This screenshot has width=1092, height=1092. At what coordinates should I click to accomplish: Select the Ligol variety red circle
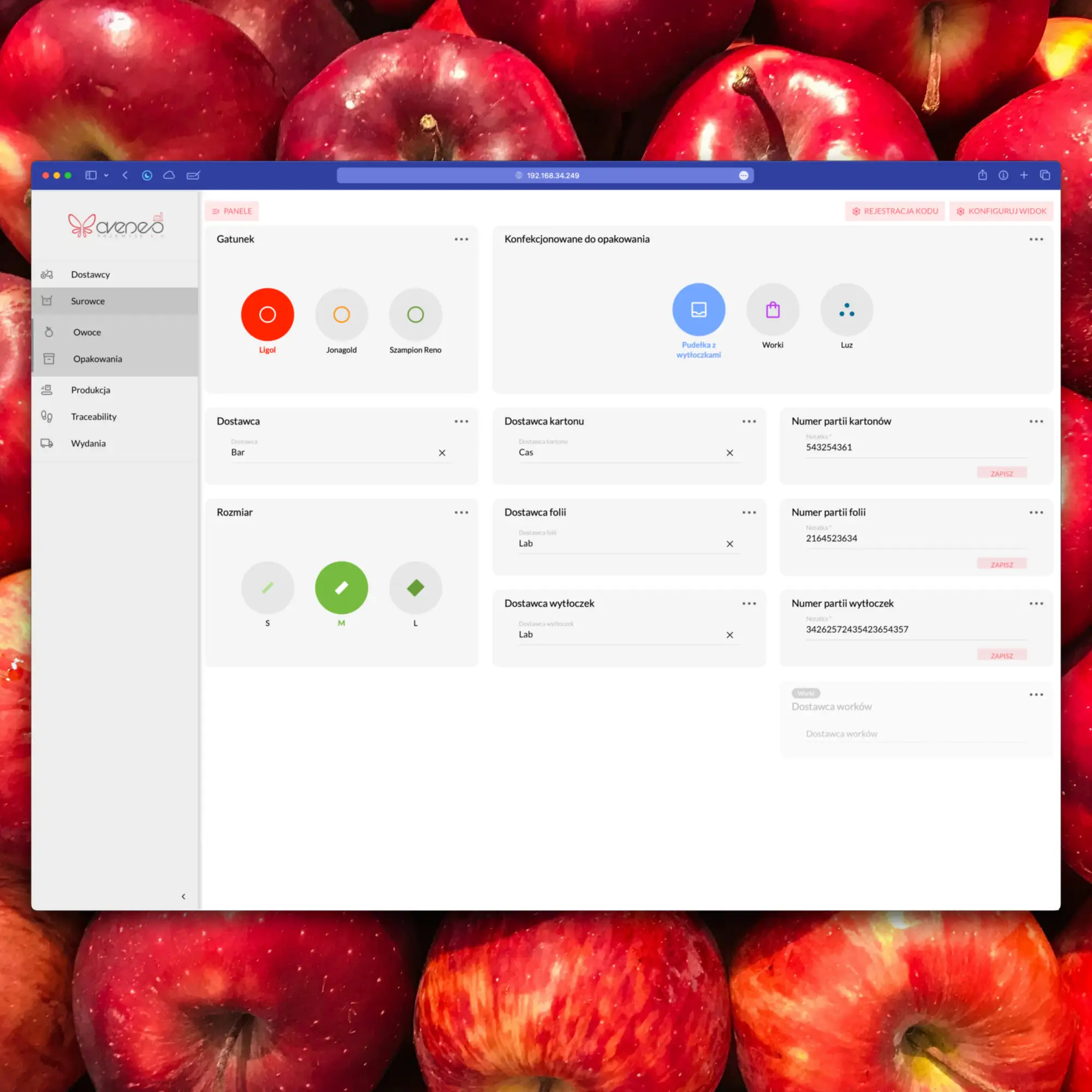point(268,314)
